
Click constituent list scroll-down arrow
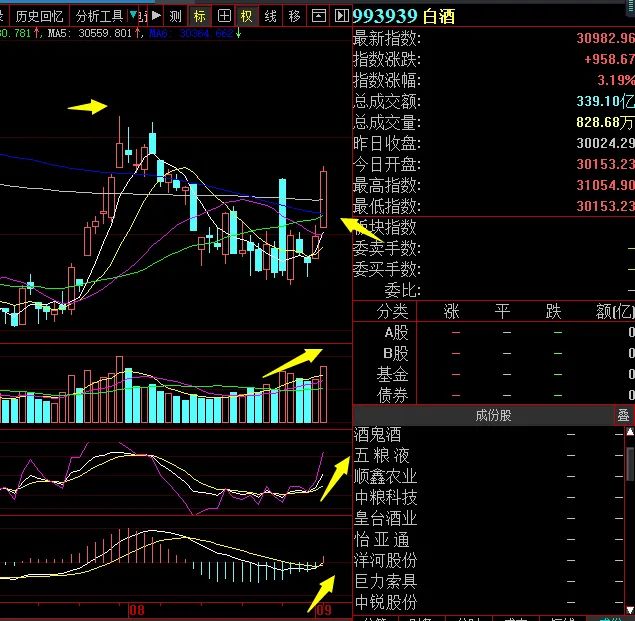[x=630, y=610]
